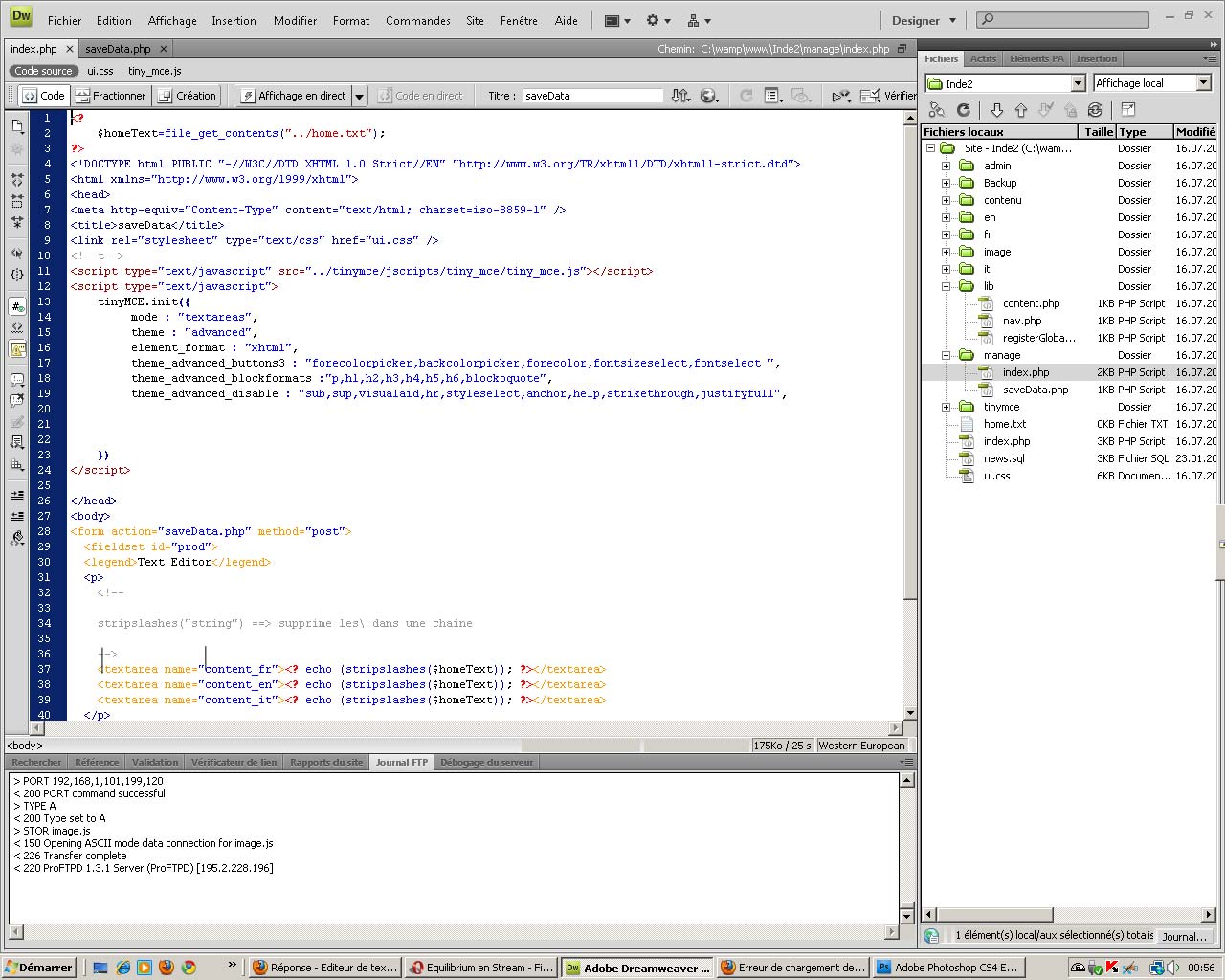Switch to Code view
The width and height of the screenshot is (1225, 980).
coord(43,96)
